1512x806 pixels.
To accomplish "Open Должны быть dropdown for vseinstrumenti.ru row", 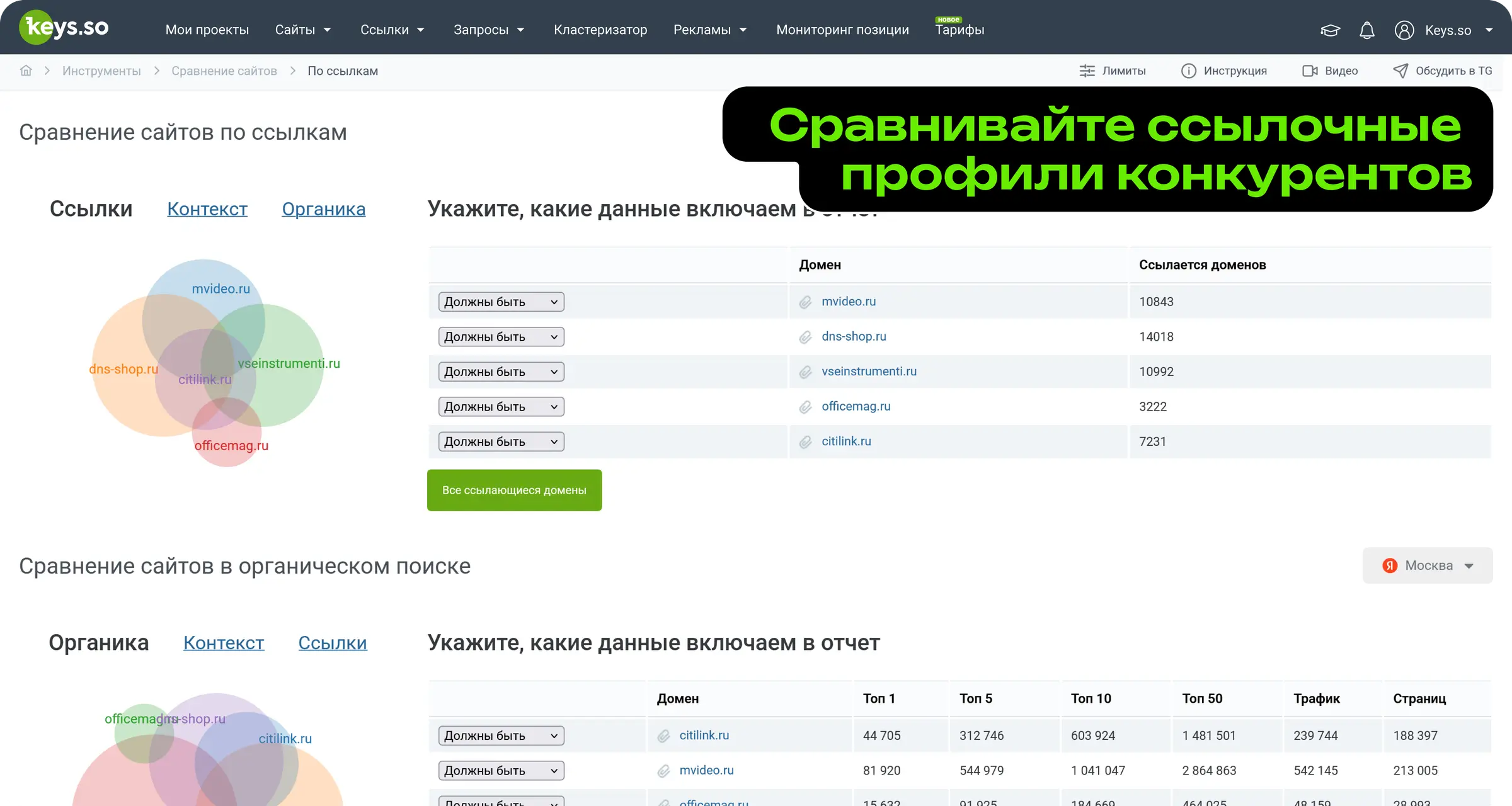I will (x=501, y=372).
